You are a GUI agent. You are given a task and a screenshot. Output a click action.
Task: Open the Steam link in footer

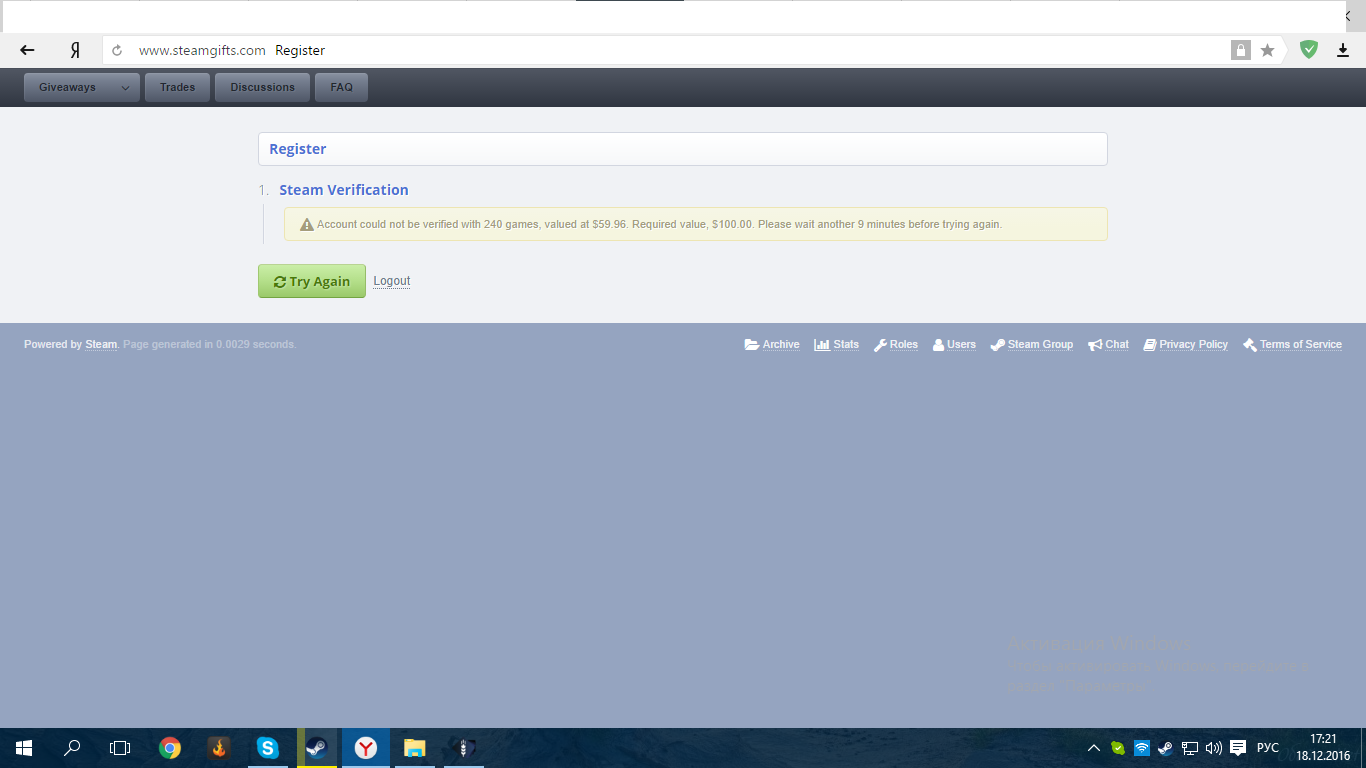(101, 344)
